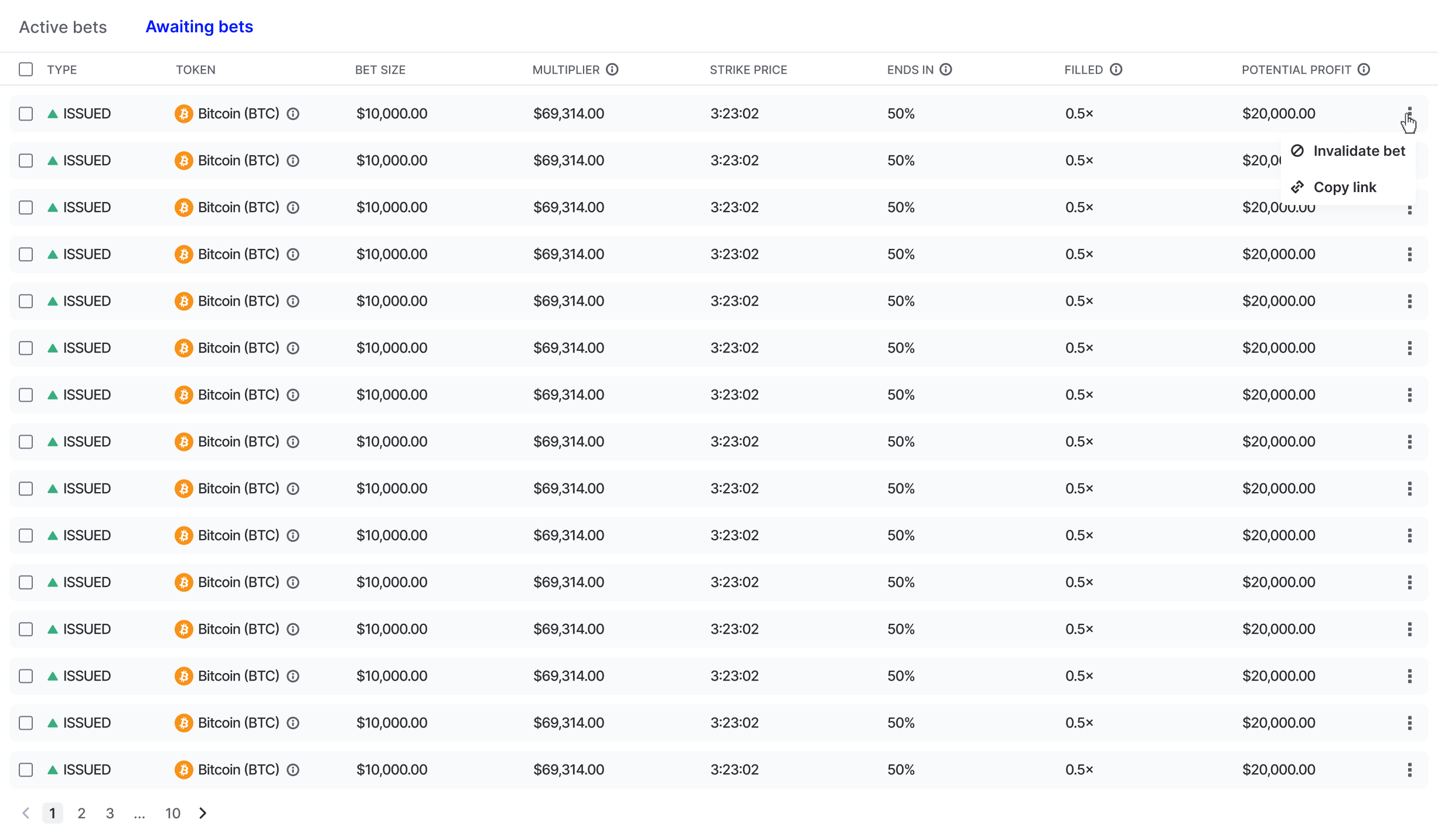Image resolution: width=1438 pixels, height=840 pixels.
Task: Click the Bitcoin logo in the last row
Action: 183,770
